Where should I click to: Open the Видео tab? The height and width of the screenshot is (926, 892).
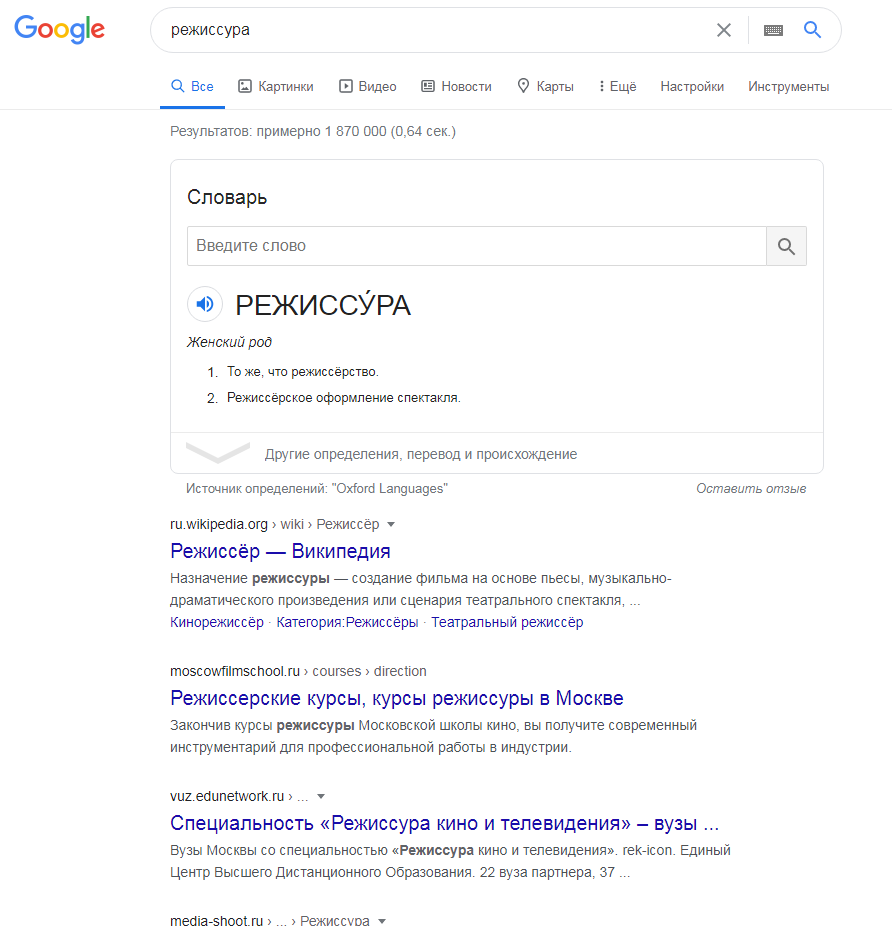pos(367,86)
